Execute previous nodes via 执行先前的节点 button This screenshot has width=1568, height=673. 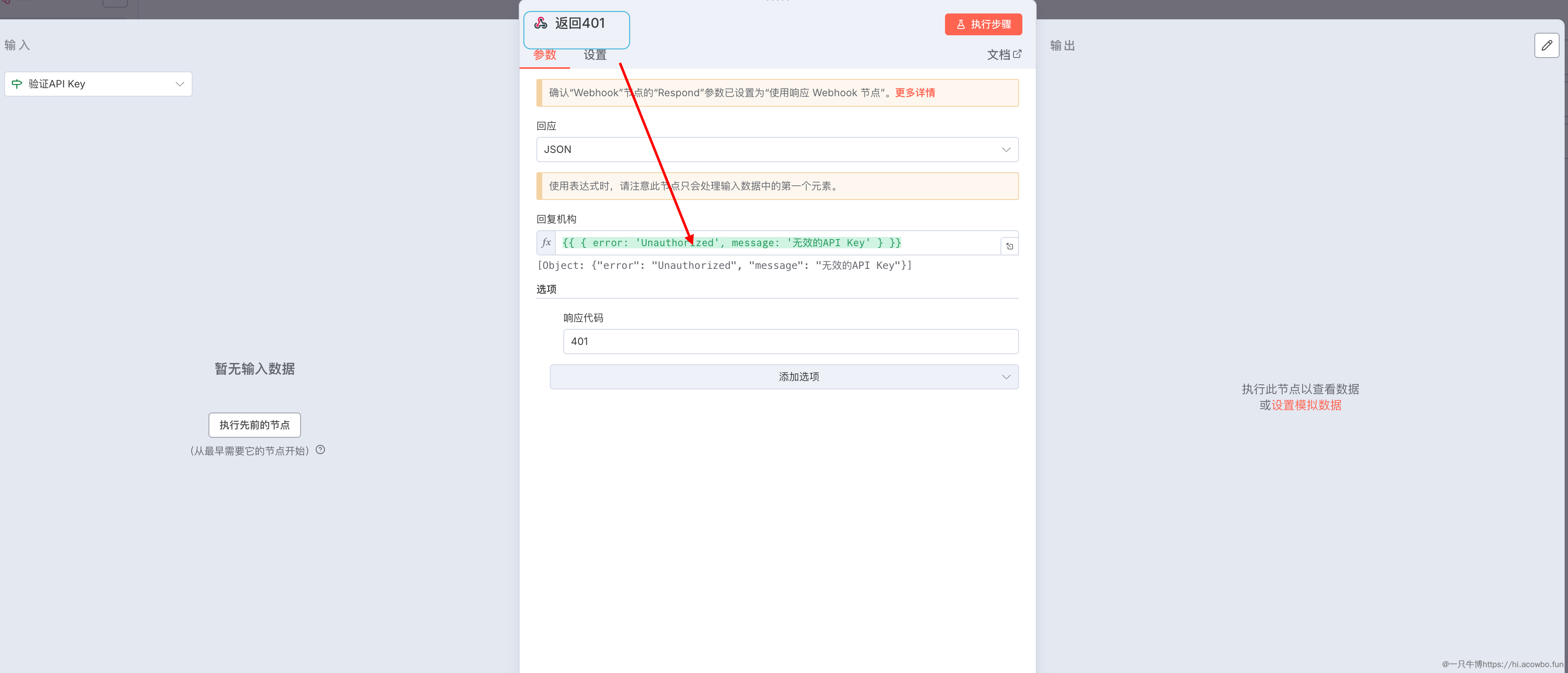254,425
